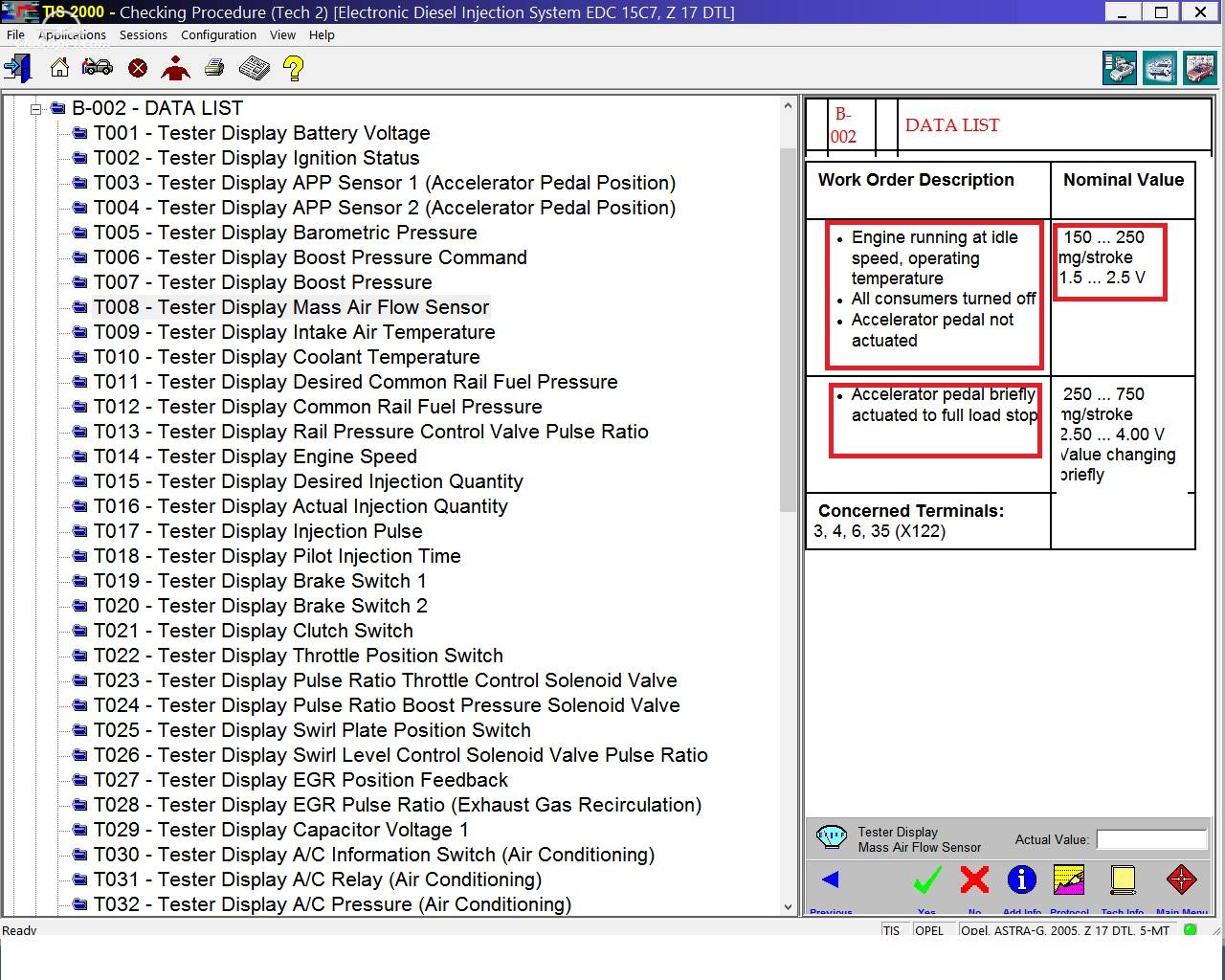Viewport: 1225px width, 980px height.
Task: Return to Main Menu red diamond icon
Action: (1181, 880)
